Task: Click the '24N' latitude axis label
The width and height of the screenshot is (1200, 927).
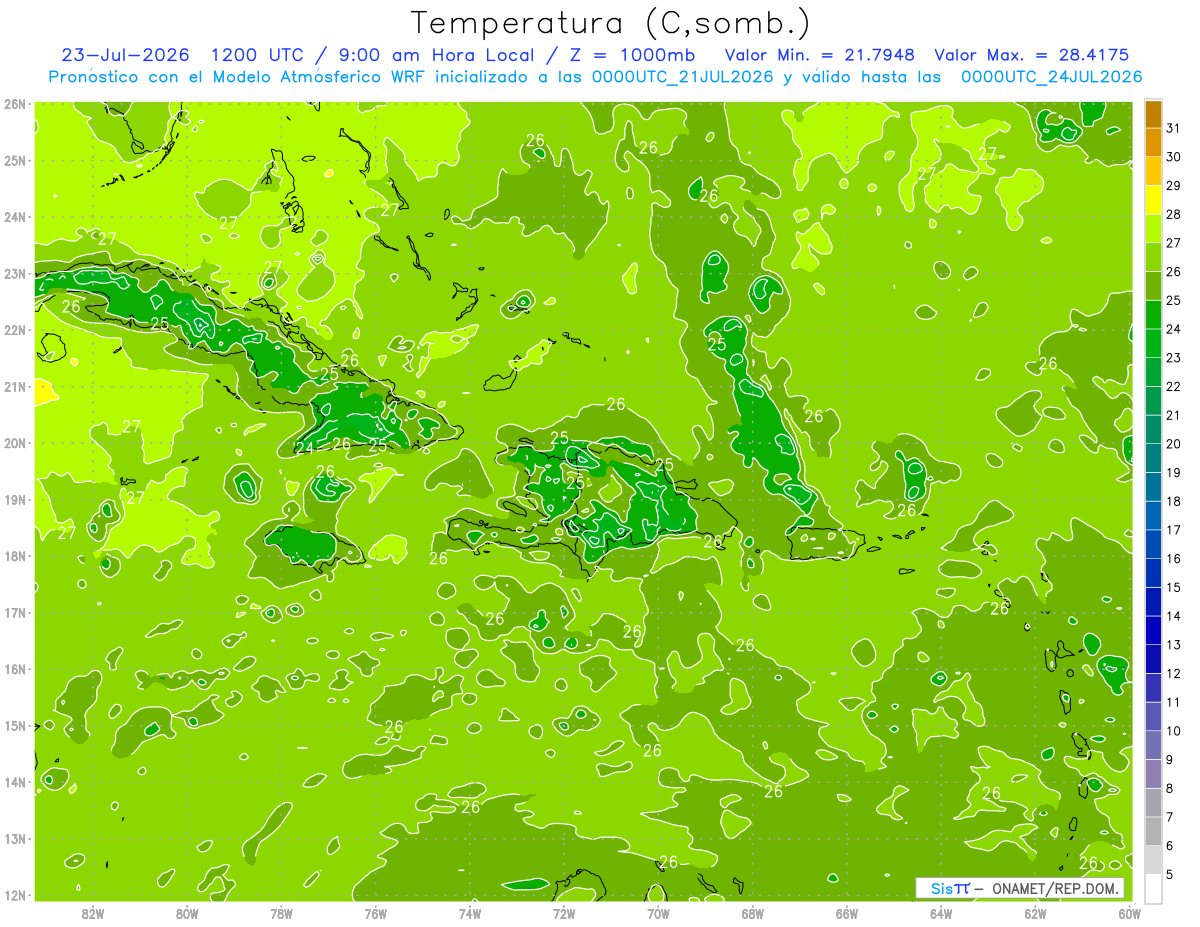Action: coord(14,217)
